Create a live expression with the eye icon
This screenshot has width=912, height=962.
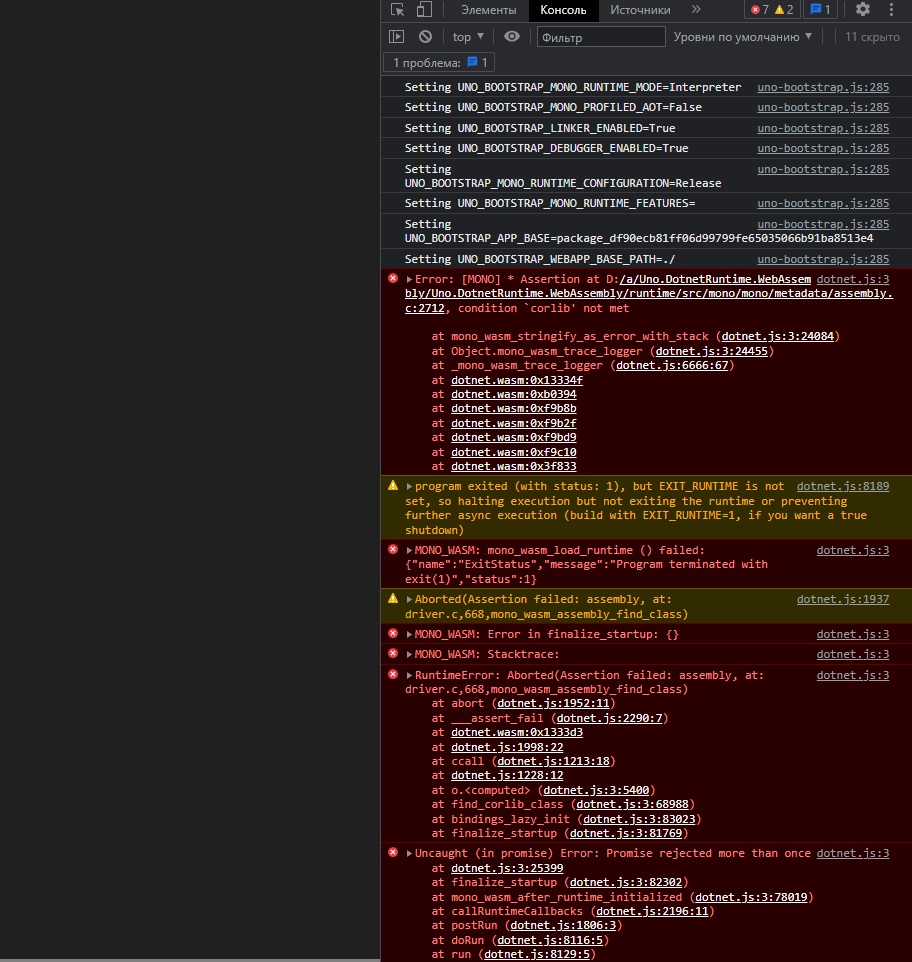tap(511, 36)
